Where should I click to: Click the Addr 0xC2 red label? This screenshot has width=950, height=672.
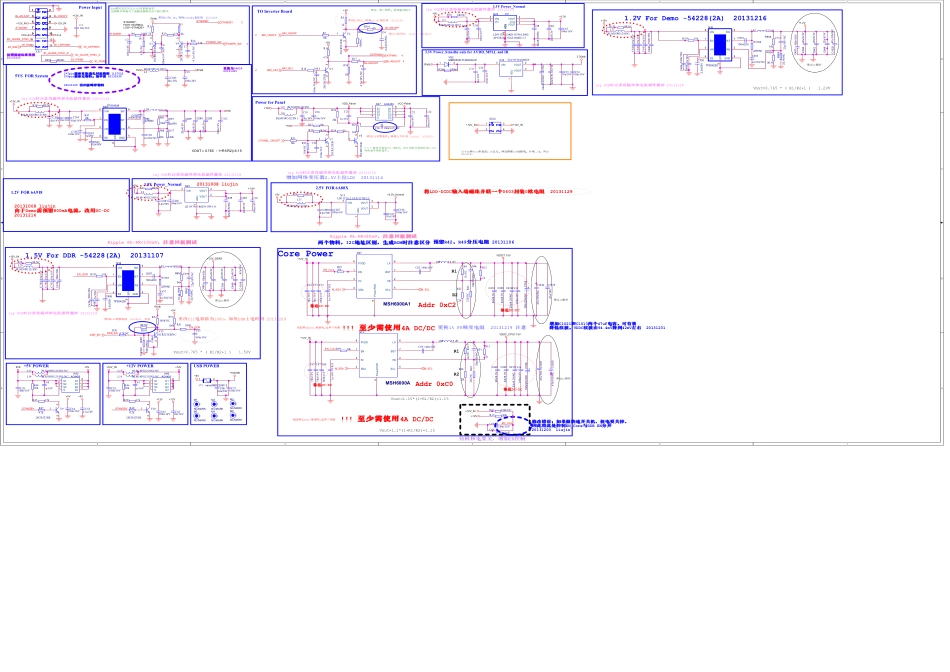[436, 304]
